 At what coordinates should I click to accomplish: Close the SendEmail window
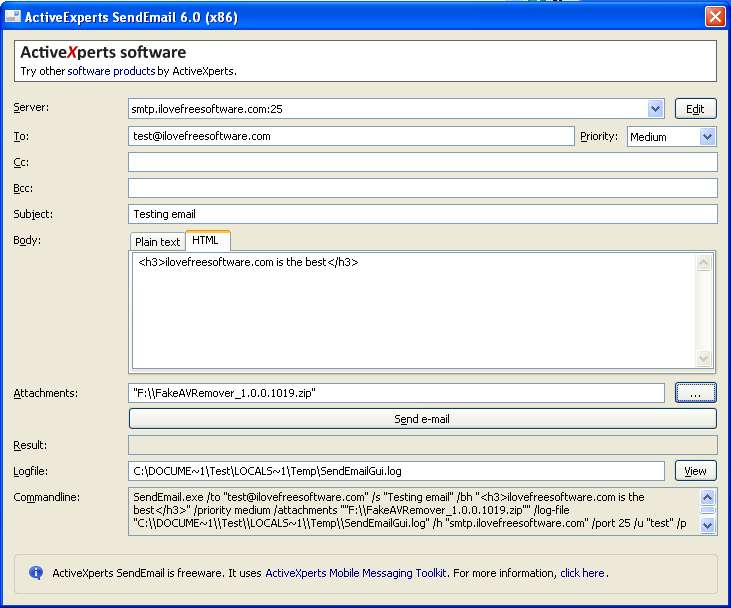[714, 16]
